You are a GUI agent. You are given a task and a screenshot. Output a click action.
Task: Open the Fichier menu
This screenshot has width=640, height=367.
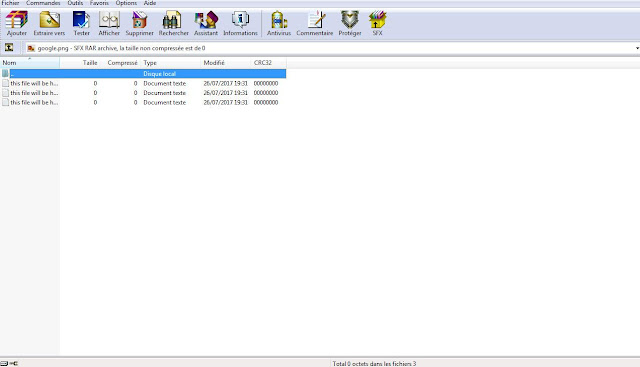click(x=10, y=3)
